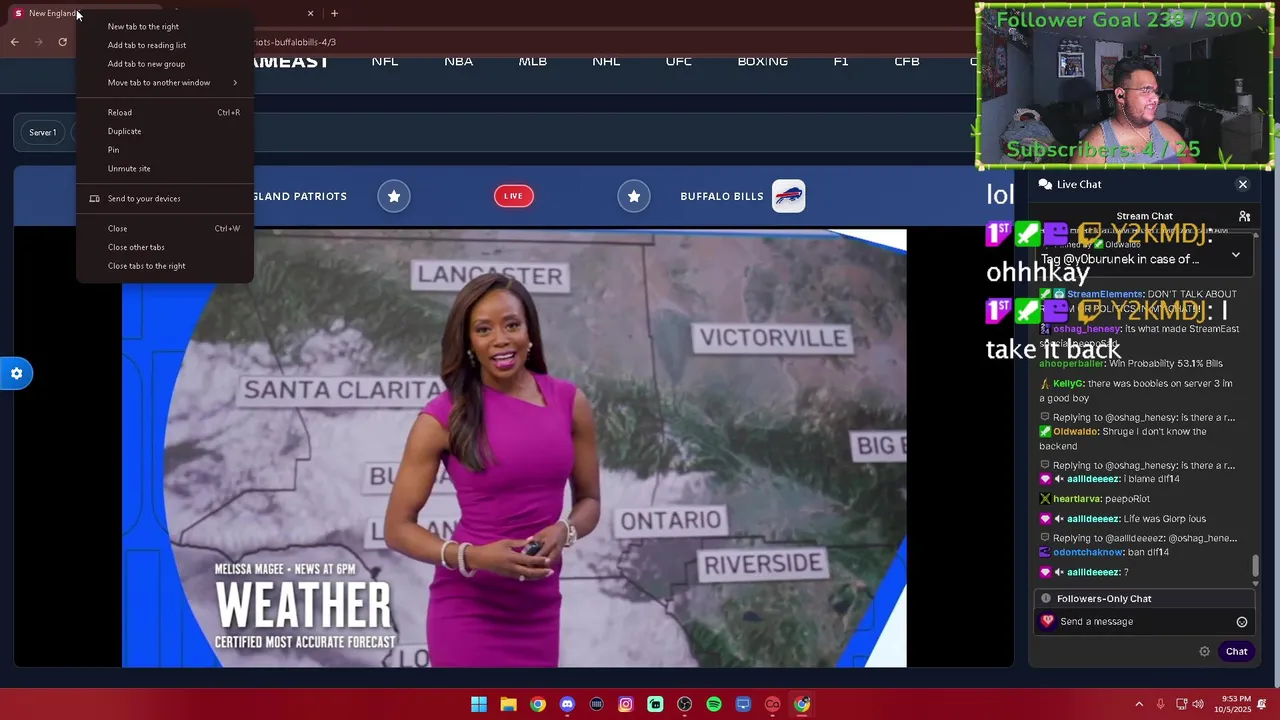The width and height of the screenshot is (1280, 720).
Task: Click the purple Chat send button
Action: [1237, 651]
